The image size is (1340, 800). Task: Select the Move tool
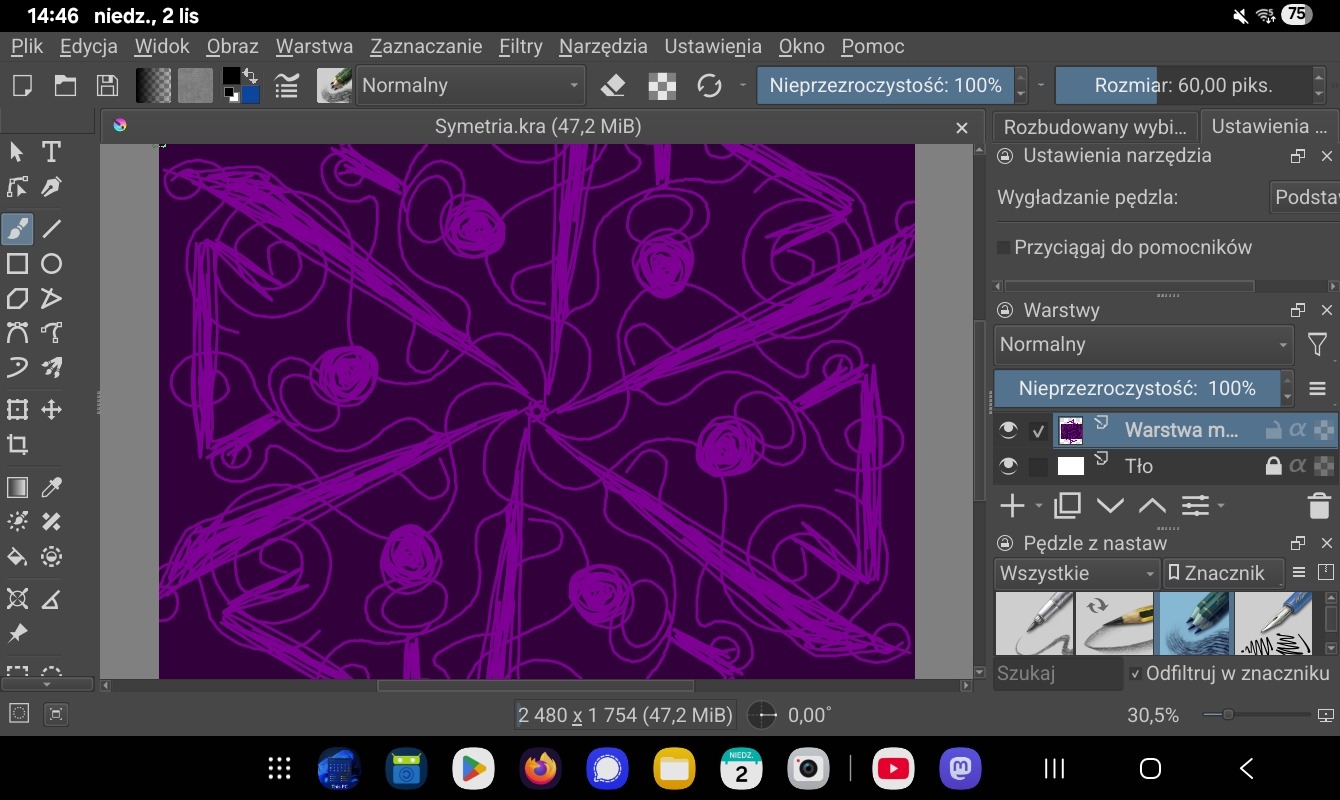click(x=51, y=410)
